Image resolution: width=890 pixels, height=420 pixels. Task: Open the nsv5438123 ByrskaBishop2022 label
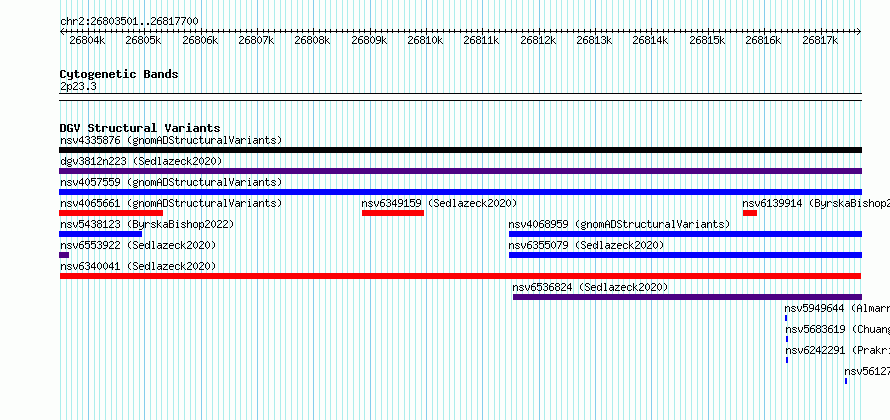coord(147,224)
